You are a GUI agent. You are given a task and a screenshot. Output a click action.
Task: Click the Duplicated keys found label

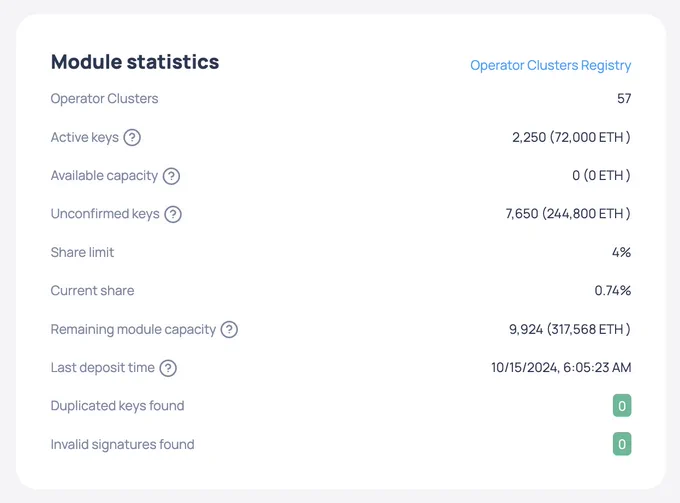coord(118,406)
